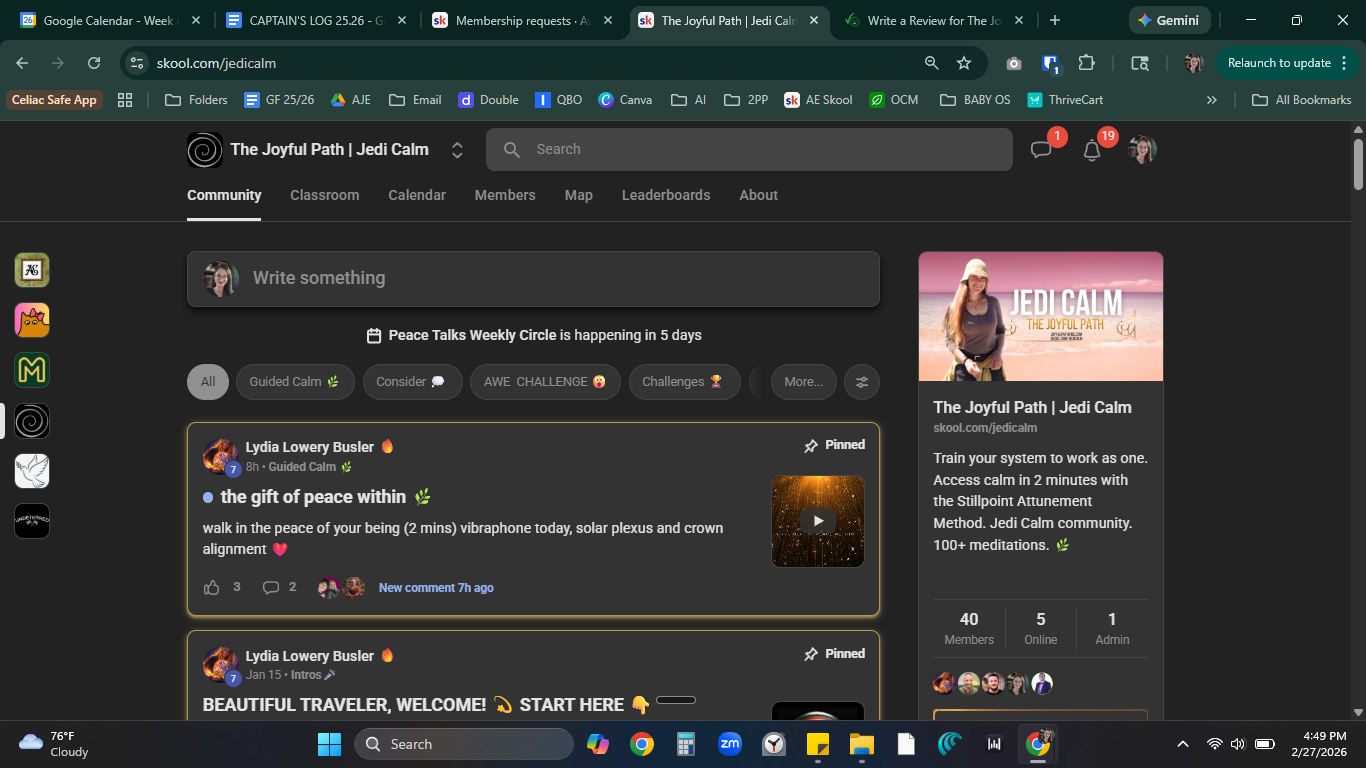Bookmark this page with star icon

click(964, 63)
